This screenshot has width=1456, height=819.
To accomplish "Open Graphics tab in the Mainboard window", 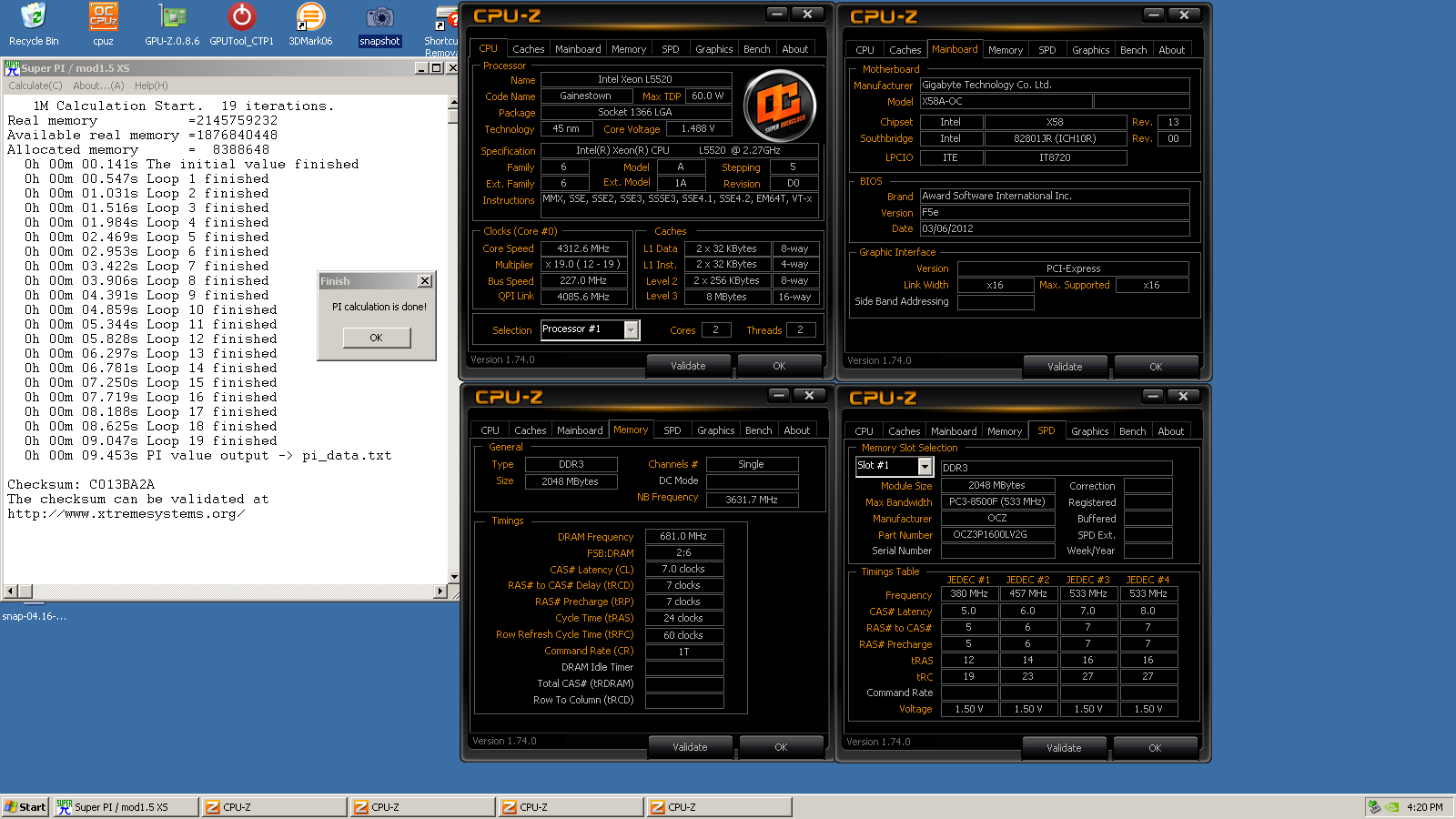I will pos(1090,50).
